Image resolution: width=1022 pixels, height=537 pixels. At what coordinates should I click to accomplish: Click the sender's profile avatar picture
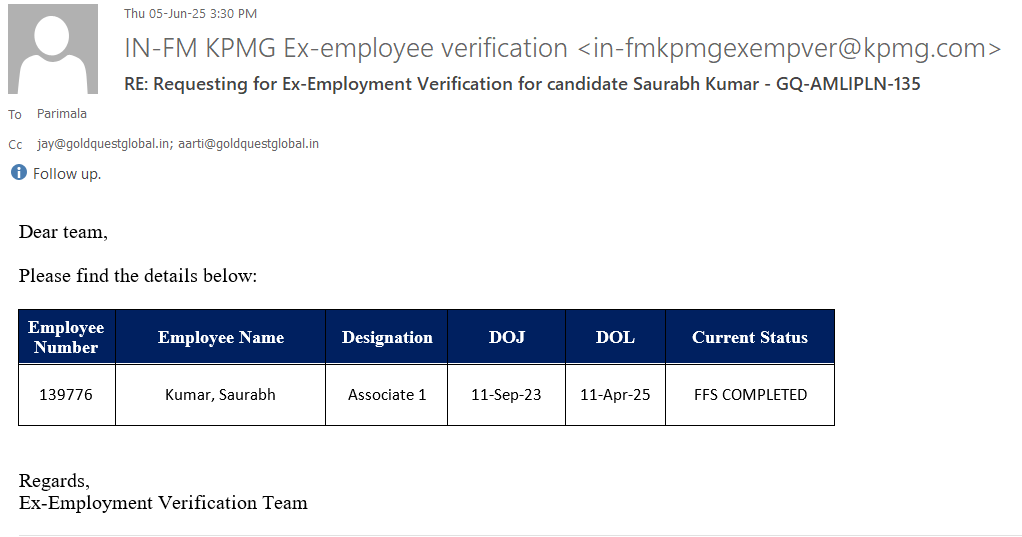click(53, 49)
